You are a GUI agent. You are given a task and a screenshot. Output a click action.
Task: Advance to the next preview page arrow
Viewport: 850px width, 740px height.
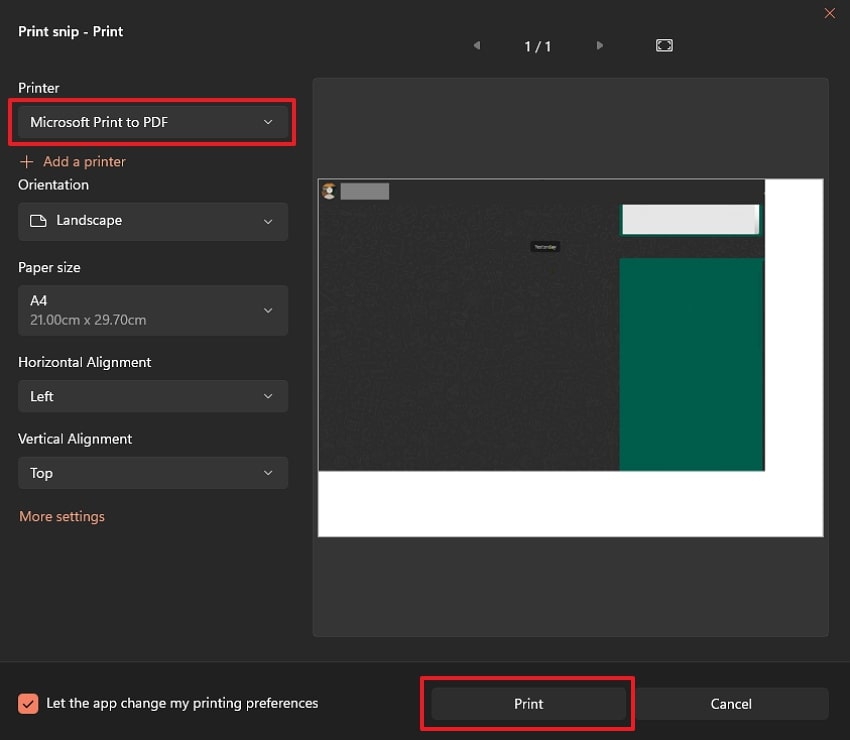pos(600,46)
